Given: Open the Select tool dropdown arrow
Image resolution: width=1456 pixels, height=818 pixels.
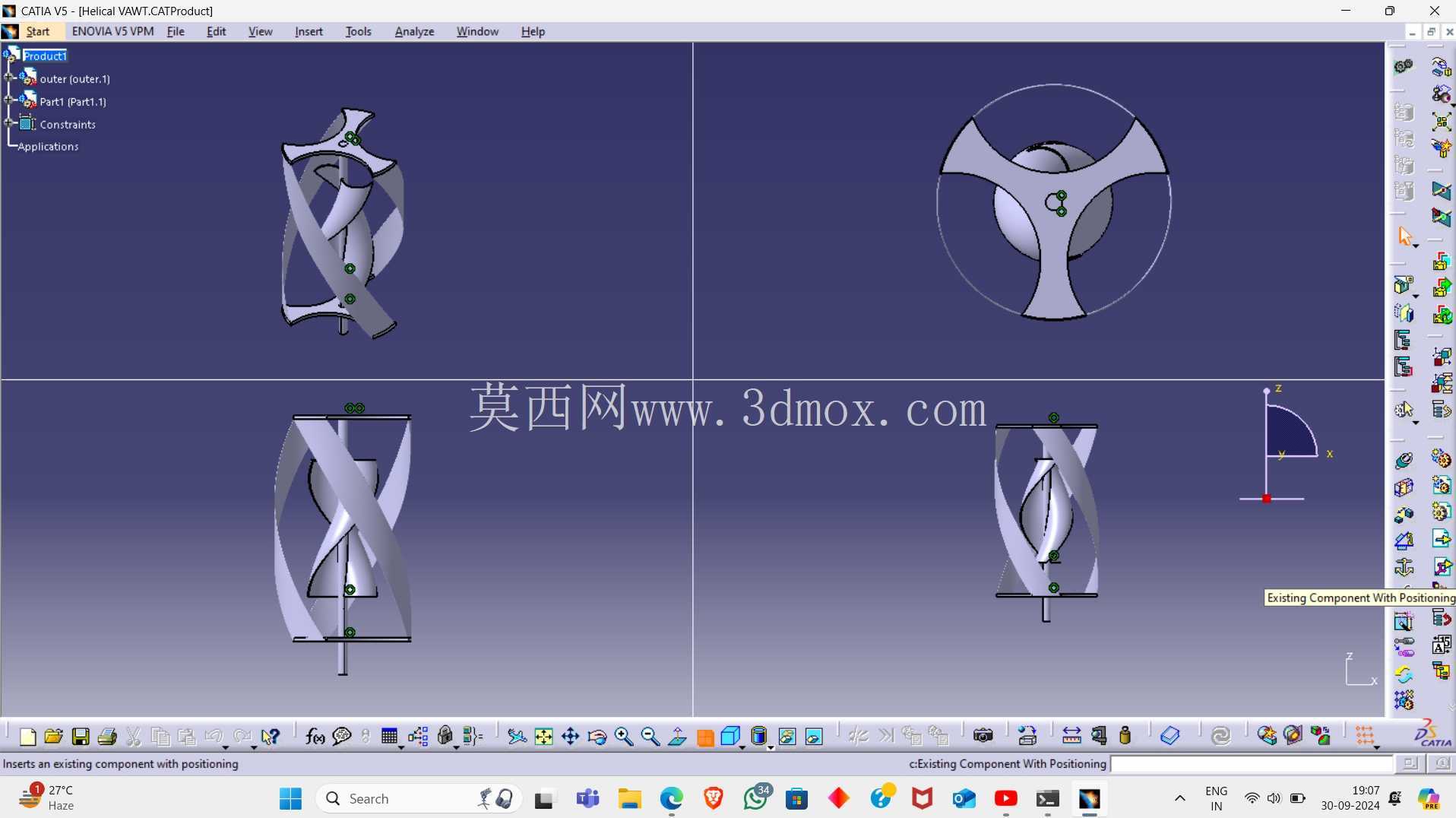Looking at the screenshot, I should point(1416,246).
